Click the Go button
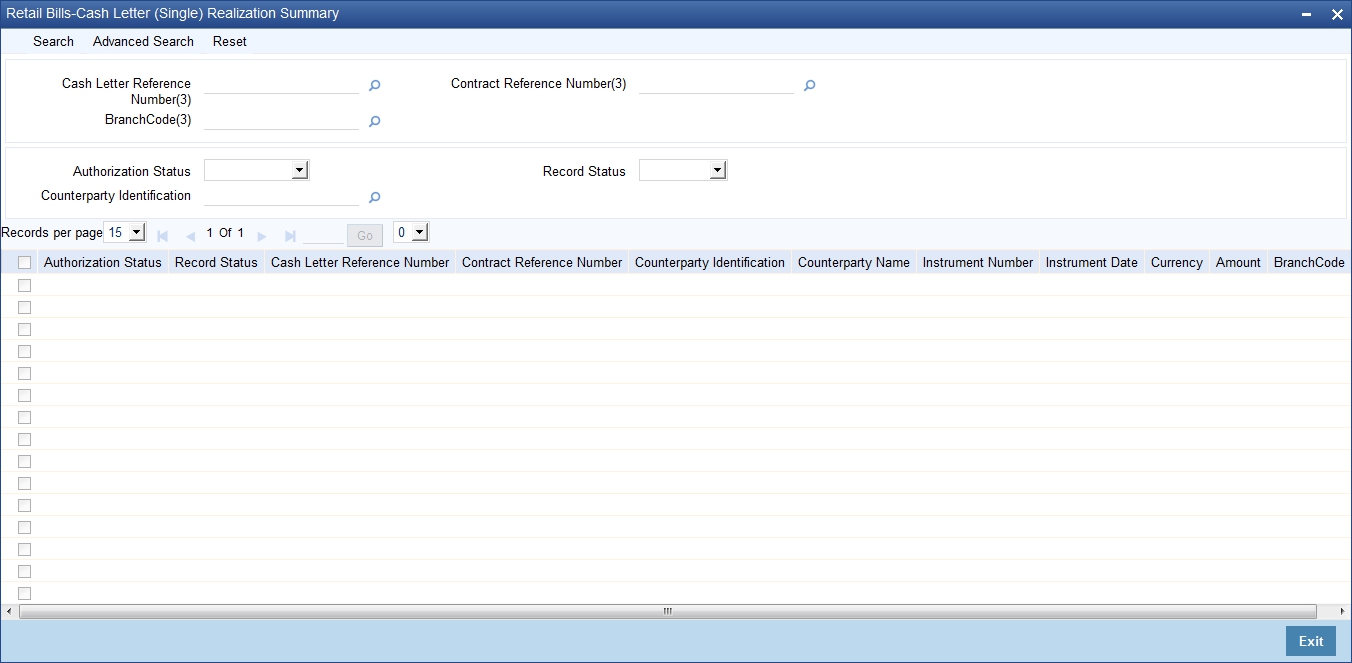This screenshot has width=1352, height=663. (365, 235)
